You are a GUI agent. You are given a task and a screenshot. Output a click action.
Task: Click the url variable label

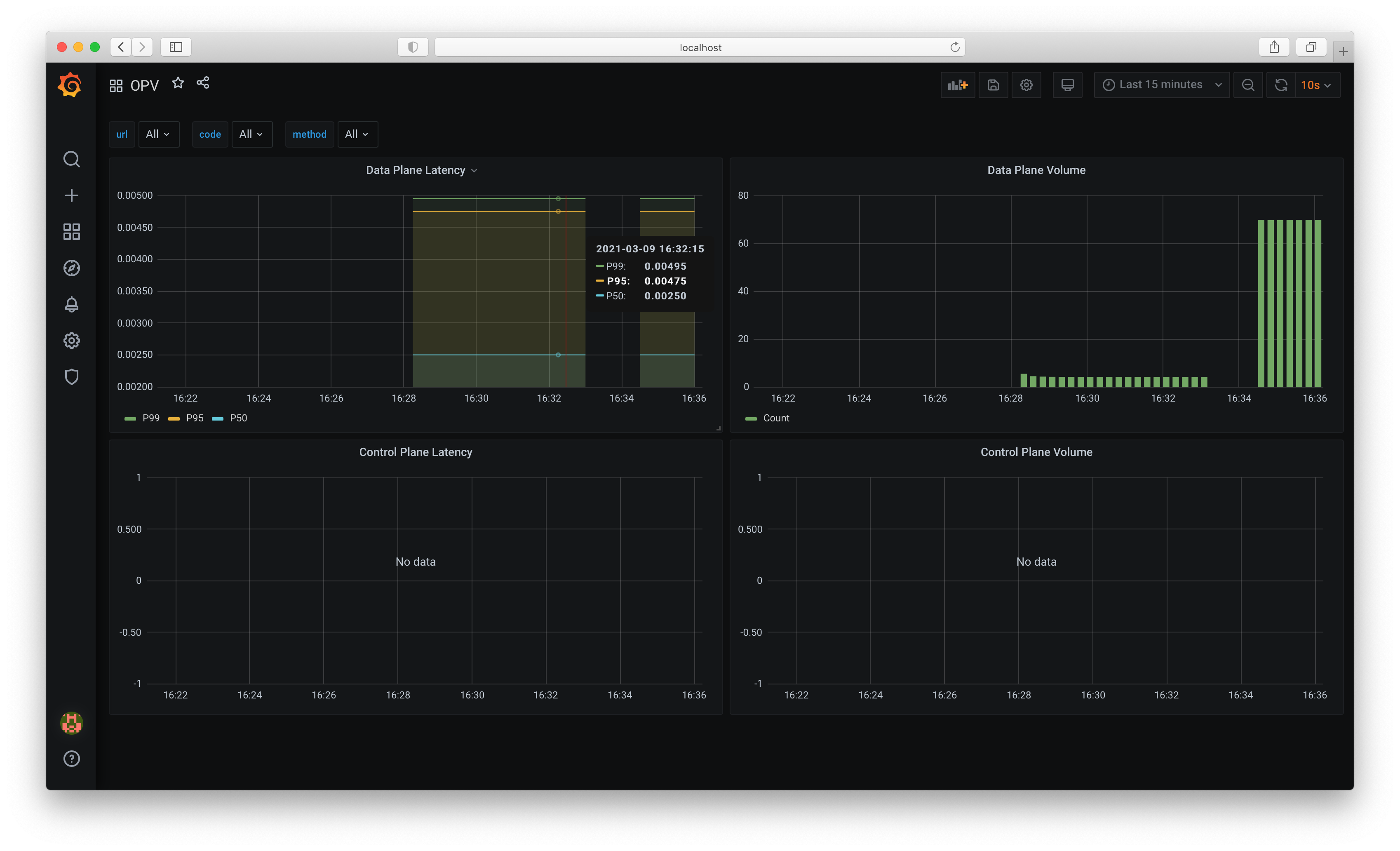tap(122, 134)
